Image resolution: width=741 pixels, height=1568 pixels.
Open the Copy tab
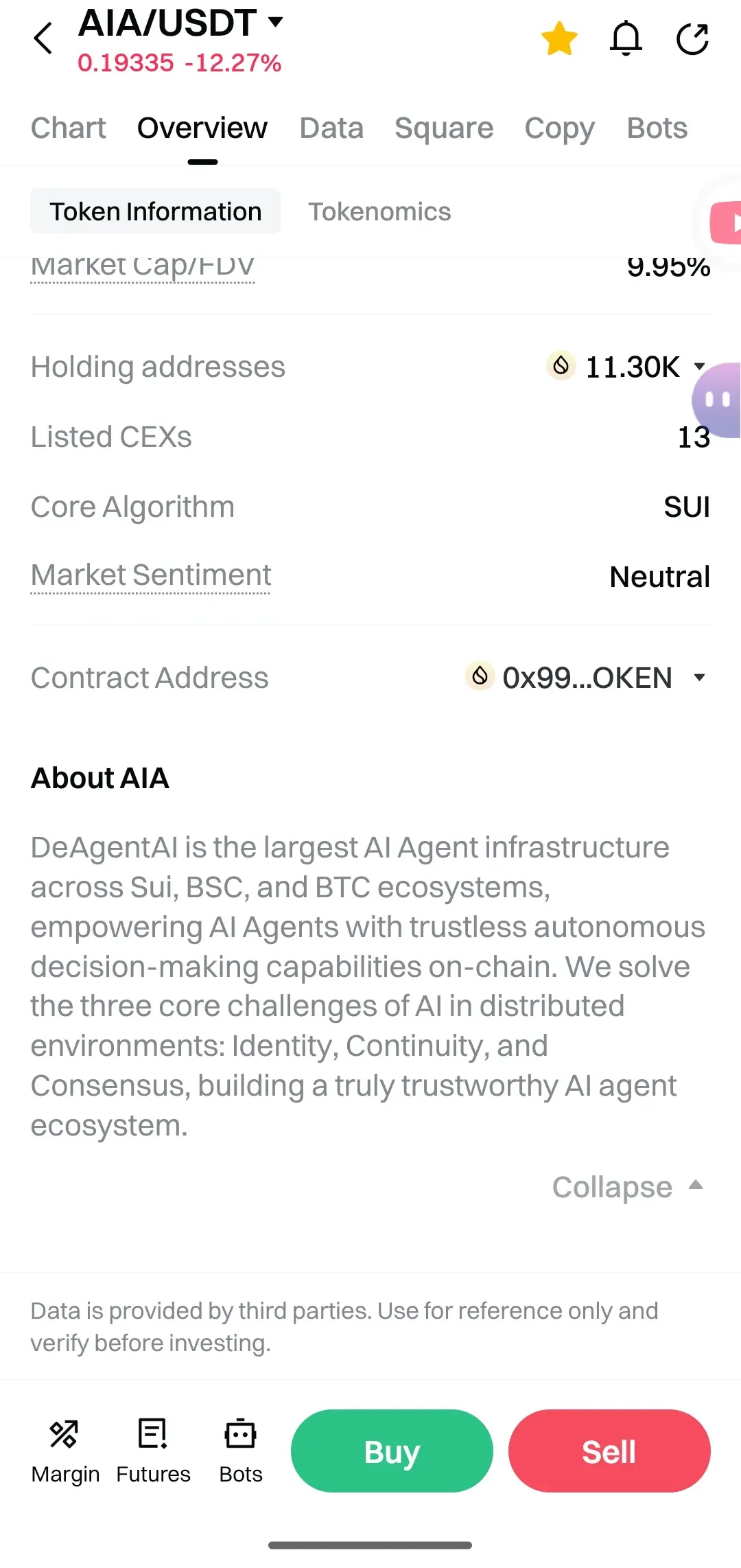point(559,128)
